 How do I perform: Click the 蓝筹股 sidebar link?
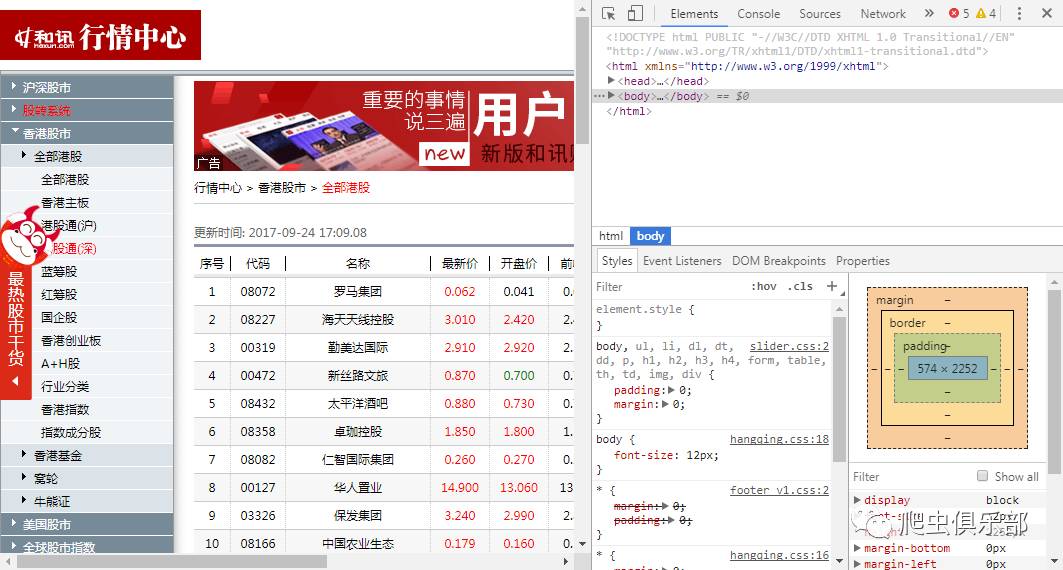click(x=59, y=272)
